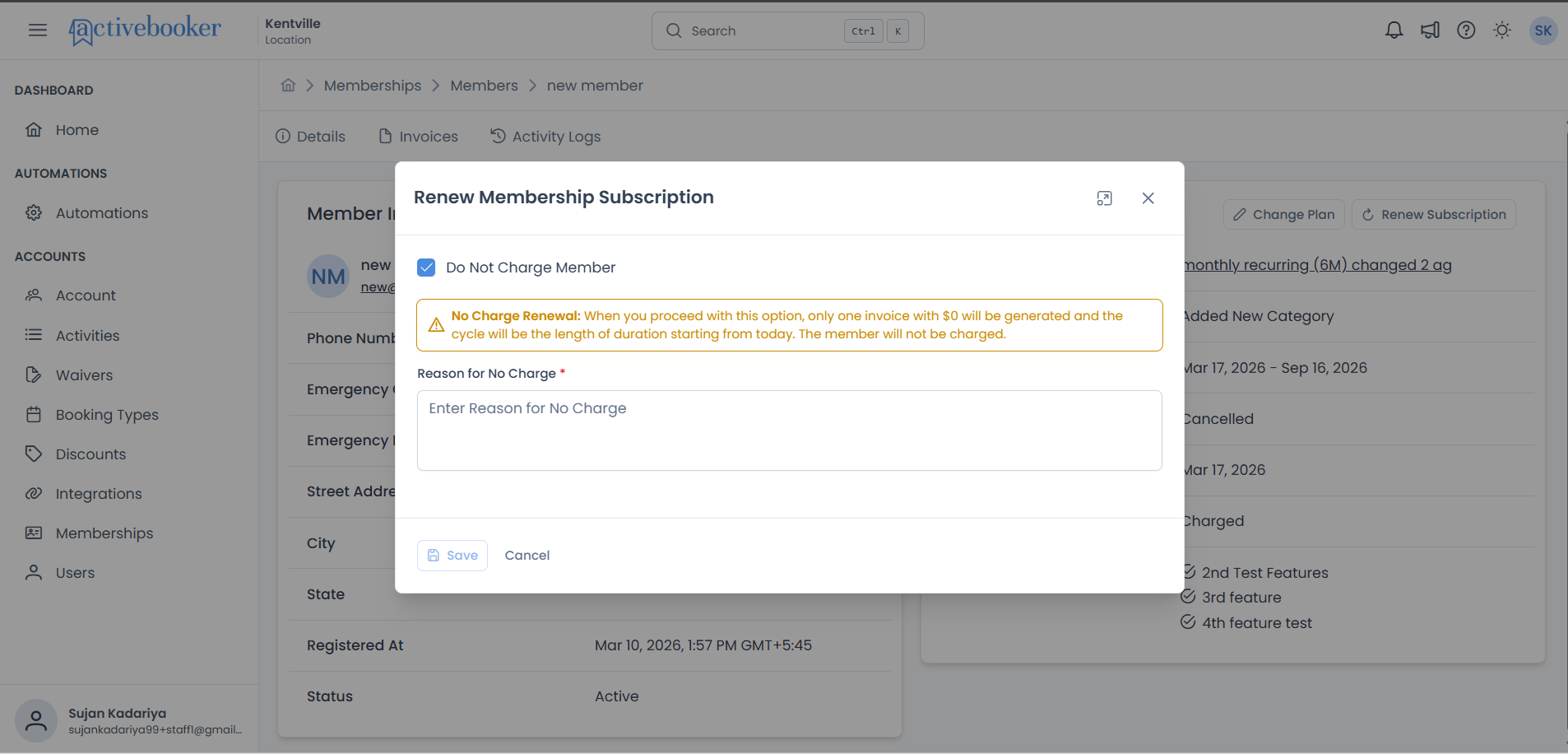Screen dimensions: 1568x754
Task: Open Activities in sidebar
Action: (87, 336)
